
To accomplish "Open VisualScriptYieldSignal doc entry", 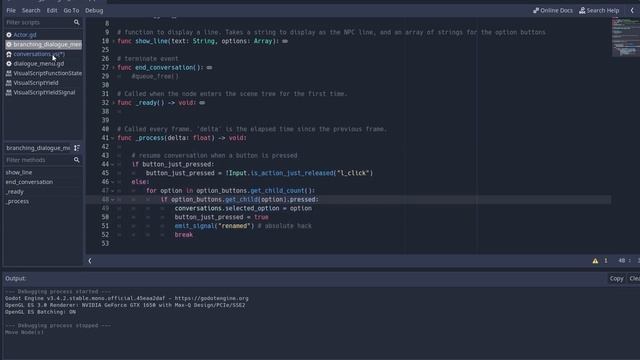I will point(44,93).
